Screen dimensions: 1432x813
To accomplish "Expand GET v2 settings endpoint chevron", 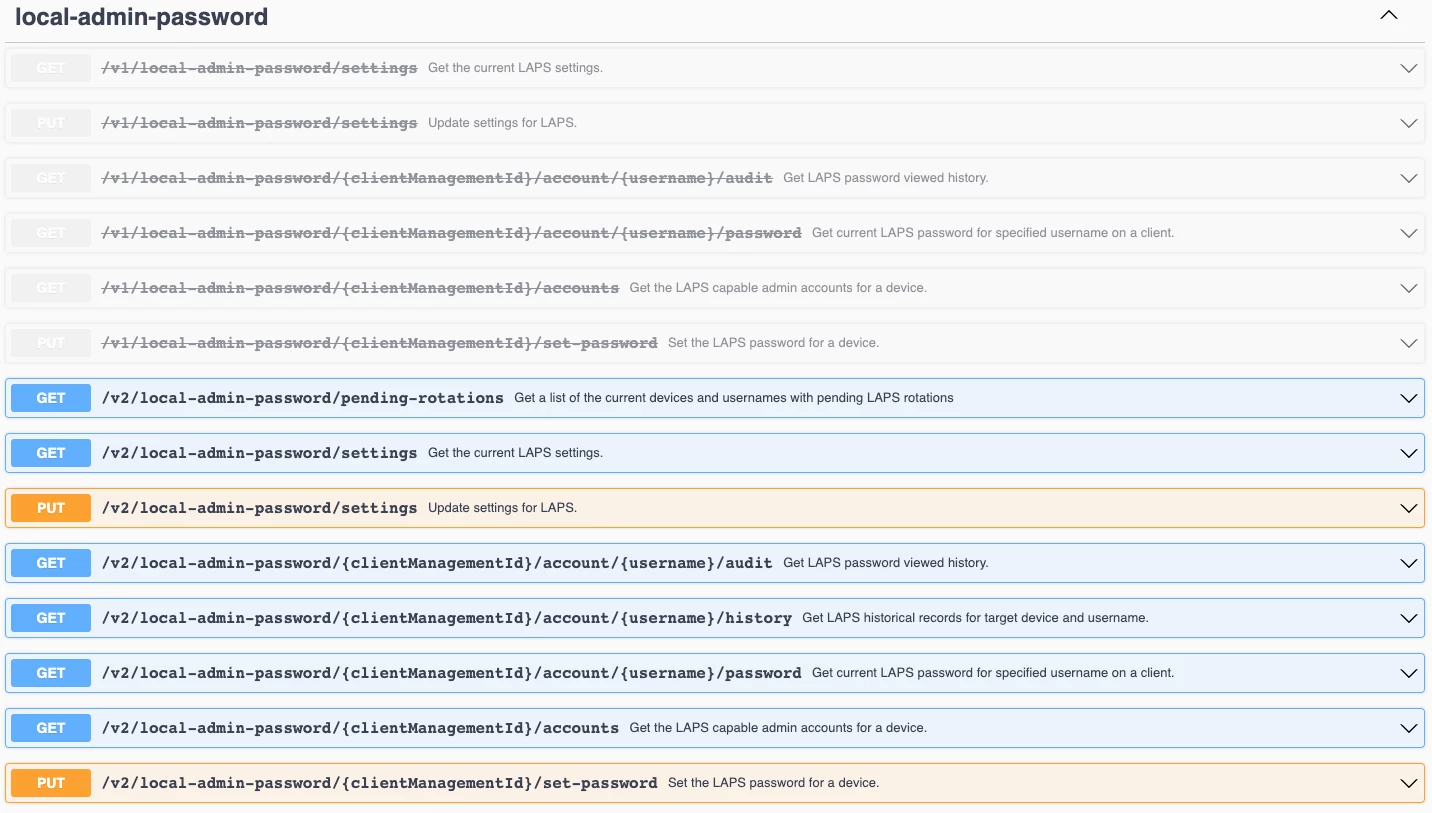I will tap(1409, 453).
